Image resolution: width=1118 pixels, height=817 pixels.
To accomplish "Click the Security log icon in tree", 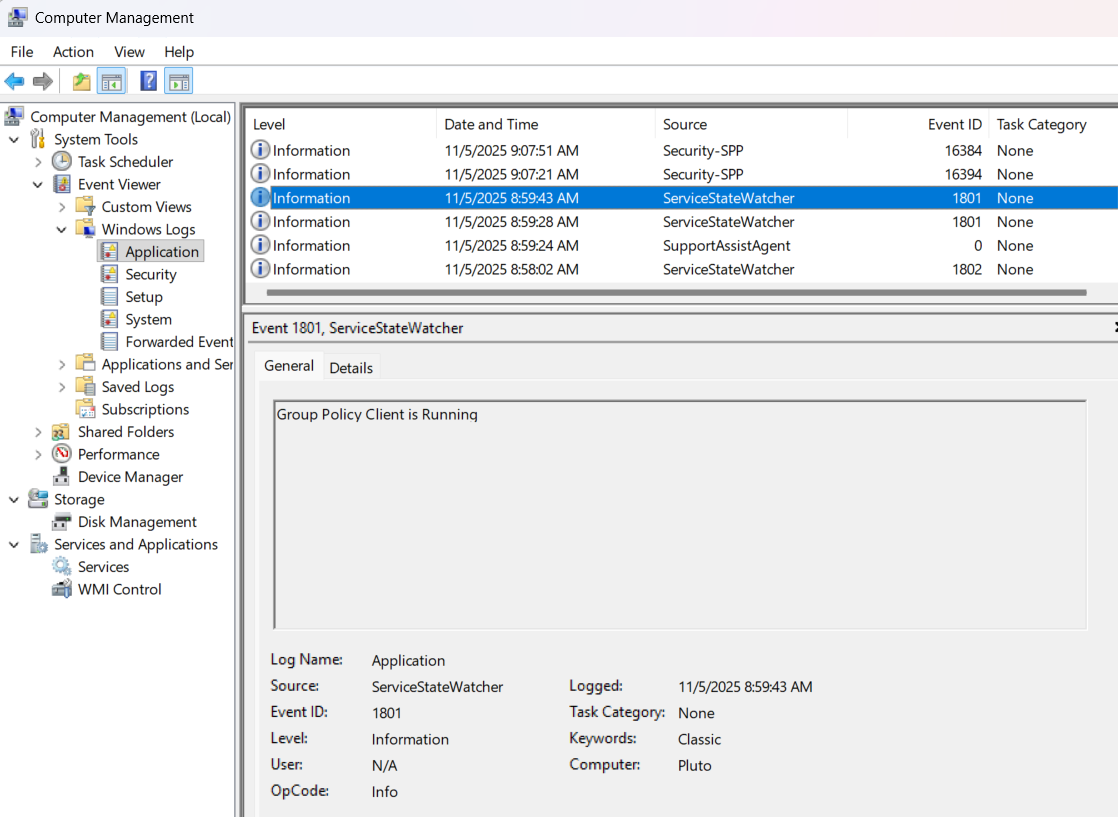I will click(109, 274).
